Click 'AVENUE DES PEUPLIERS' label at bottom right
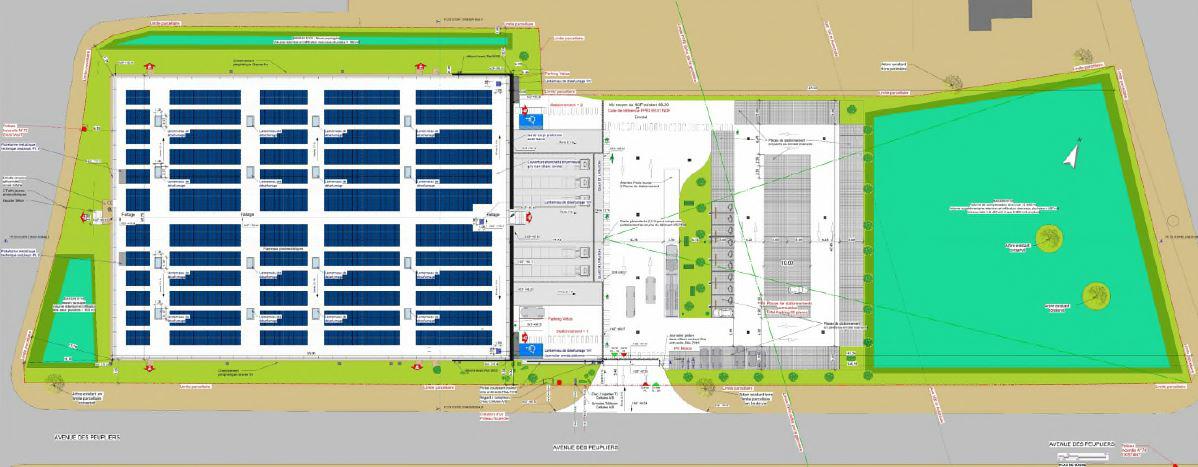 (x=1080, y=444)
